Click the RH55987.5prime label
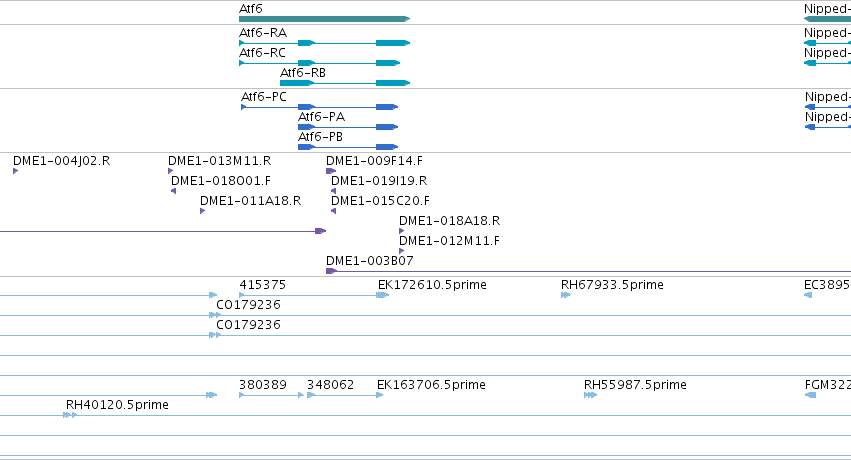The image size is (851, 460). (x=636, y=385)
